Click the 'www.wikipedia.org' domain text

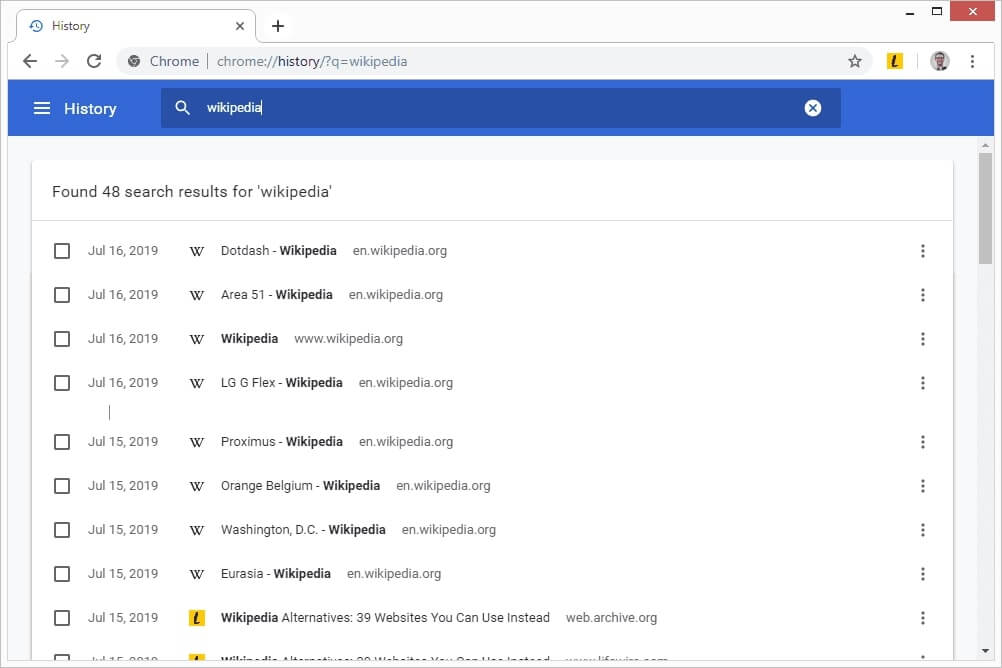pyautogui.click(x=348, y=339)
